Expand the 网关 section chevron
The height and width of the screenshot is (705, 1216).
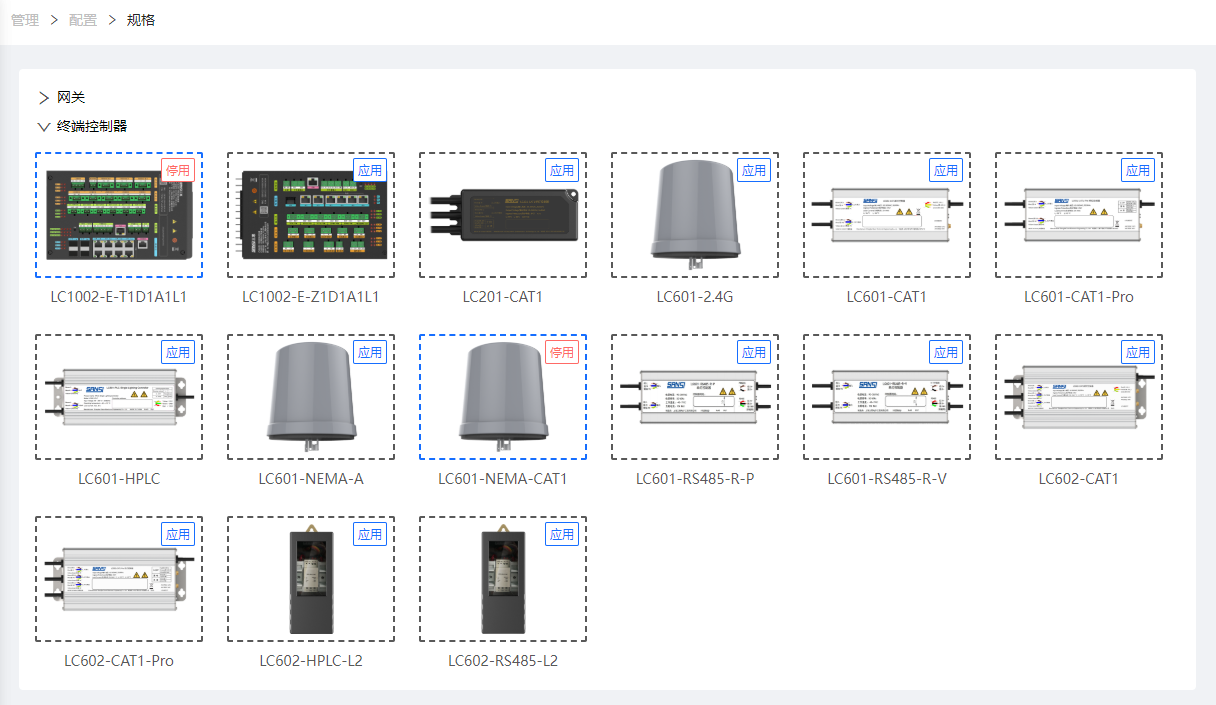pyautogui.click(x=43, y=98)
